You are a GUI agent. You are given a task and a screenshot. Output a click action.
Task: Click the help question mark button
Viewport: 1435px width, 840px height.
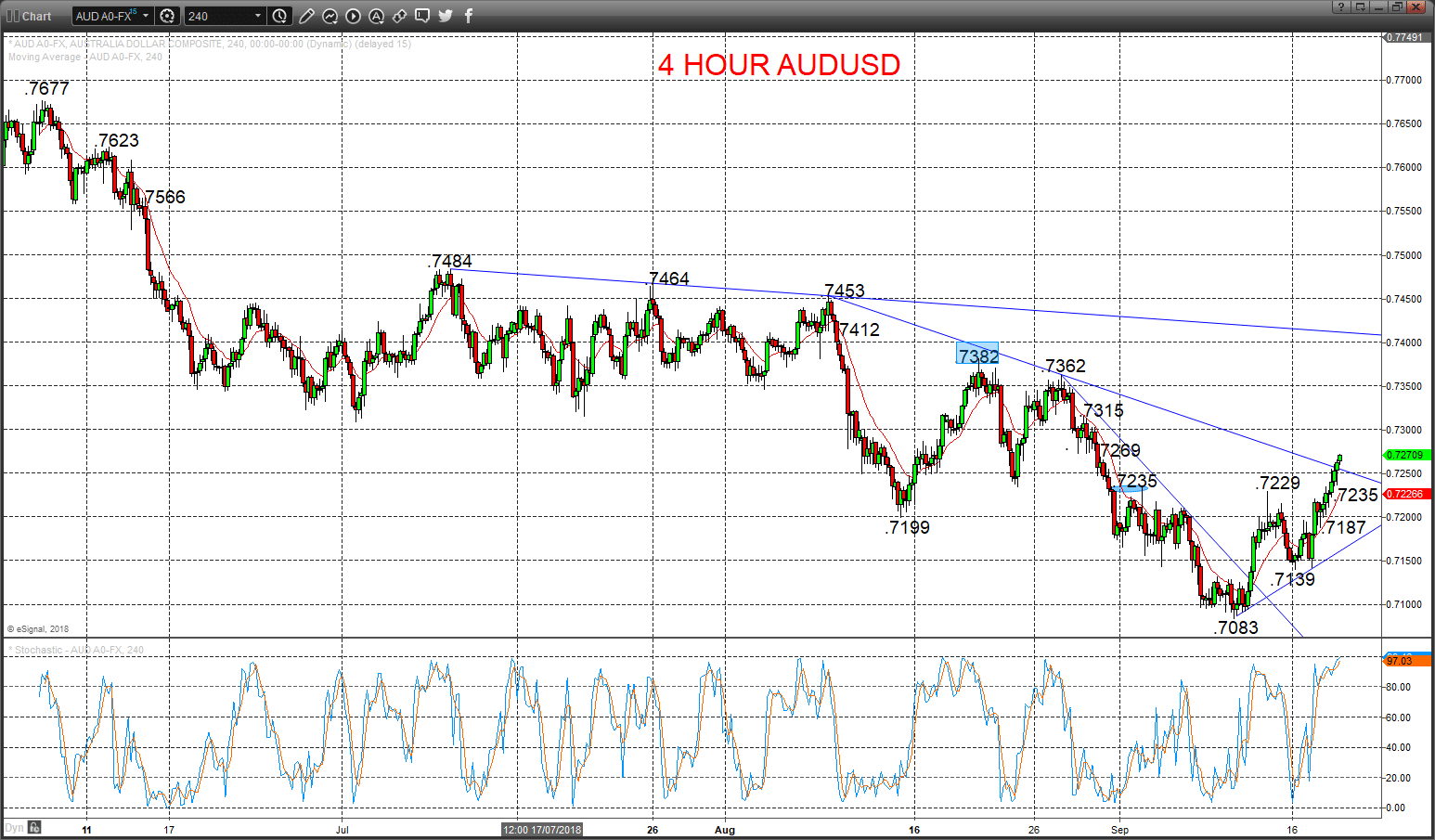click(x=1341, y=6)
